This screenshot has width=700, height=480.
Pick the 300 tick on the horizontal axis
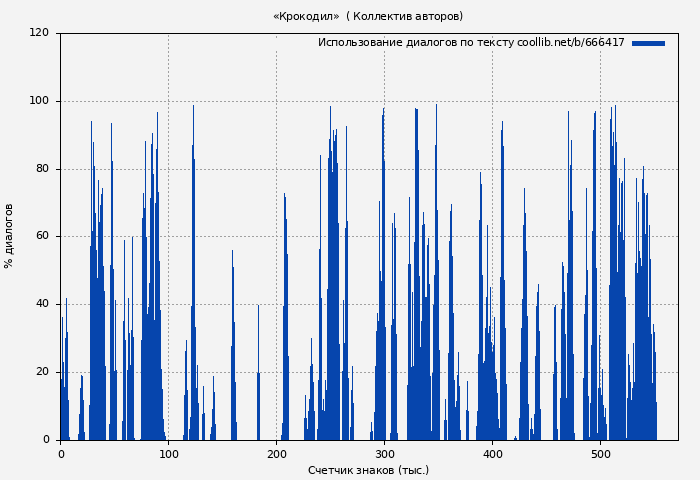coord(384,453)
